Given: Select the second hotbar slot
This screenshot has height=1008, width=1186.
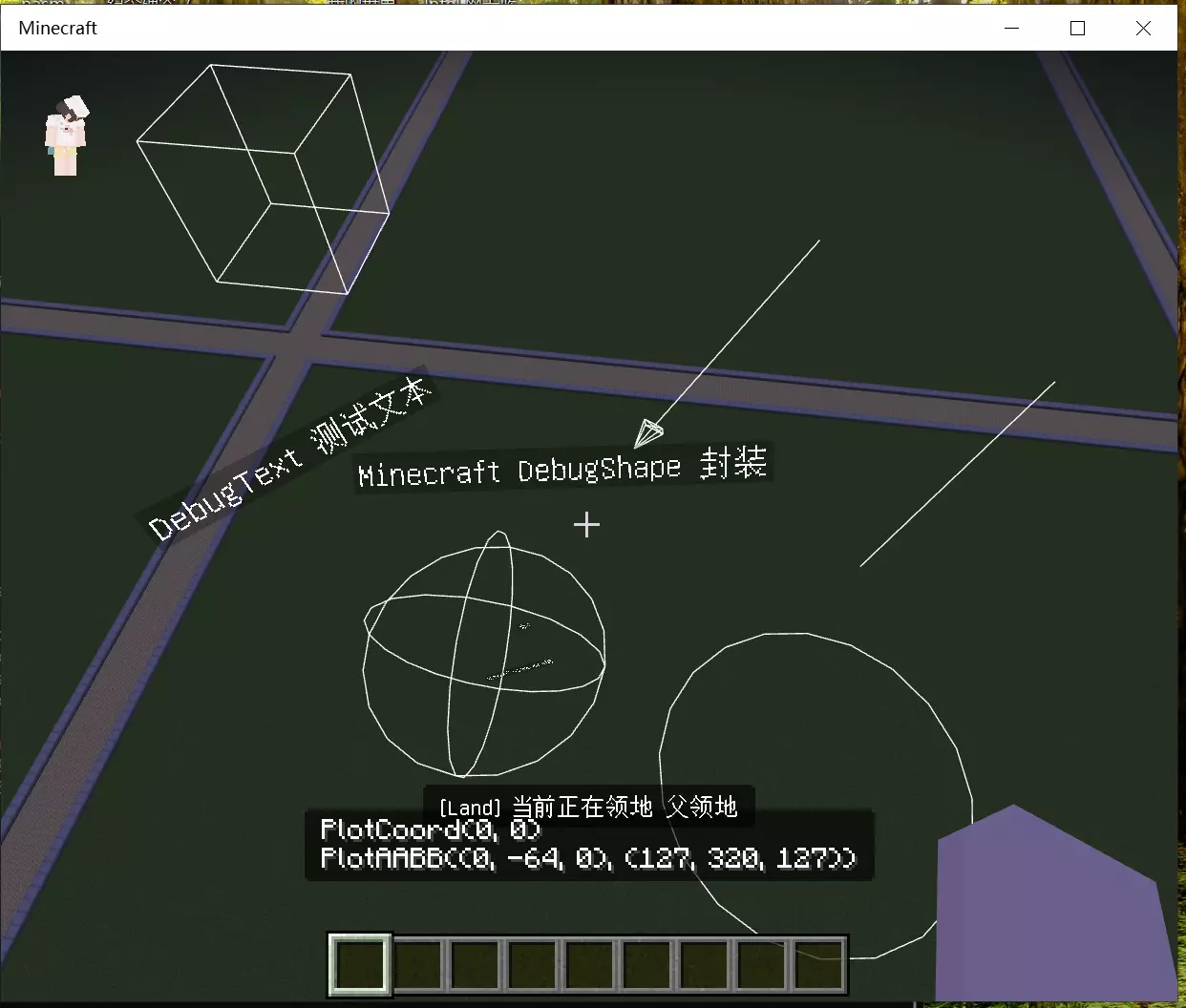Looking at the screenshot, I should tap(417, 965).
